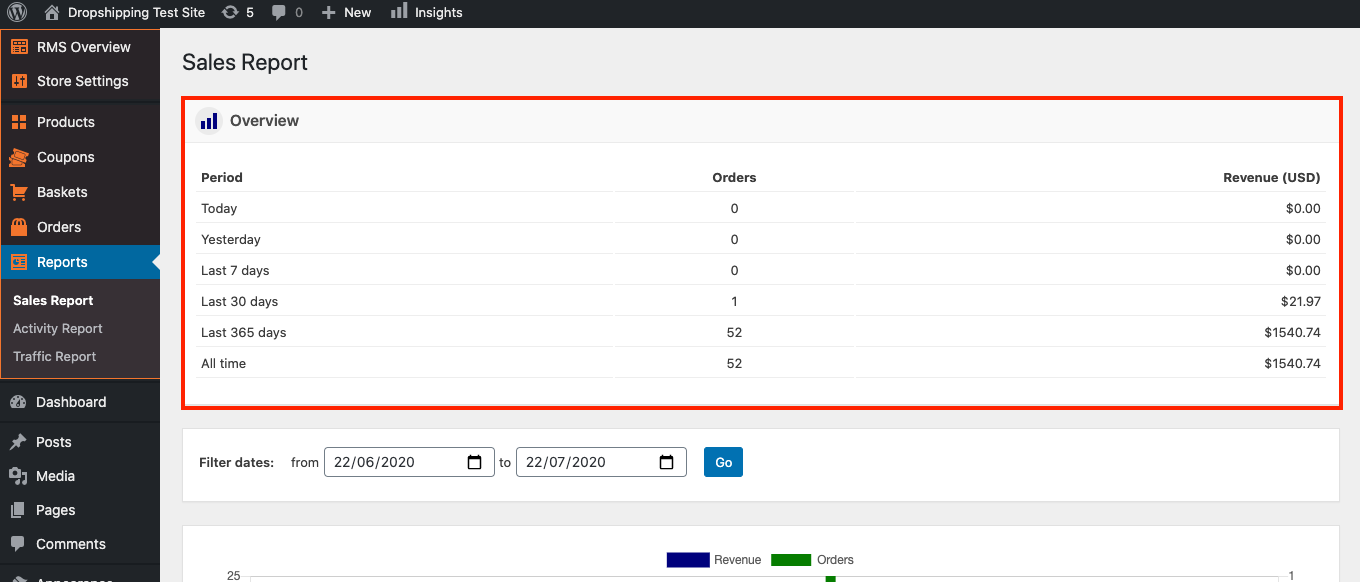The image size is (1360, 582).
Task: Click the Today row label
Action: (x=219, y=208)
